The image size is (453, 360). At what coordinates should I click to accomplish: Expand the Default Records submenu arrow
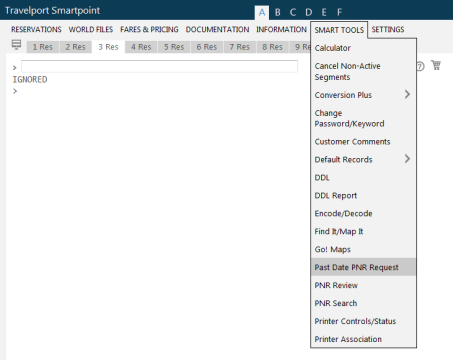point(407,159)
